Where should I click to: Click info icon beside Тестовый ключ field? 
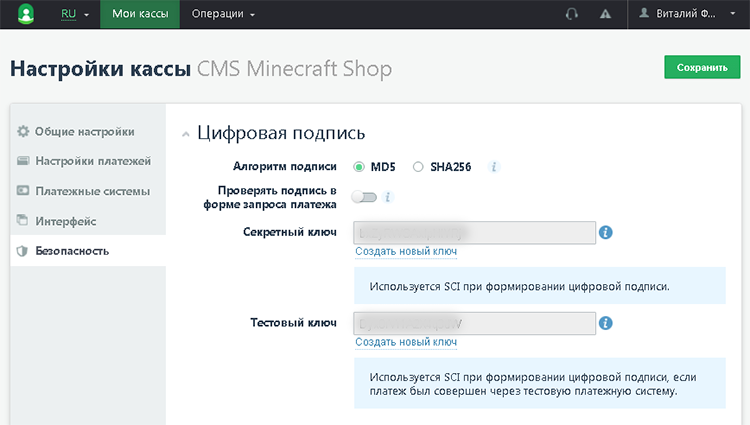(605, 324)
